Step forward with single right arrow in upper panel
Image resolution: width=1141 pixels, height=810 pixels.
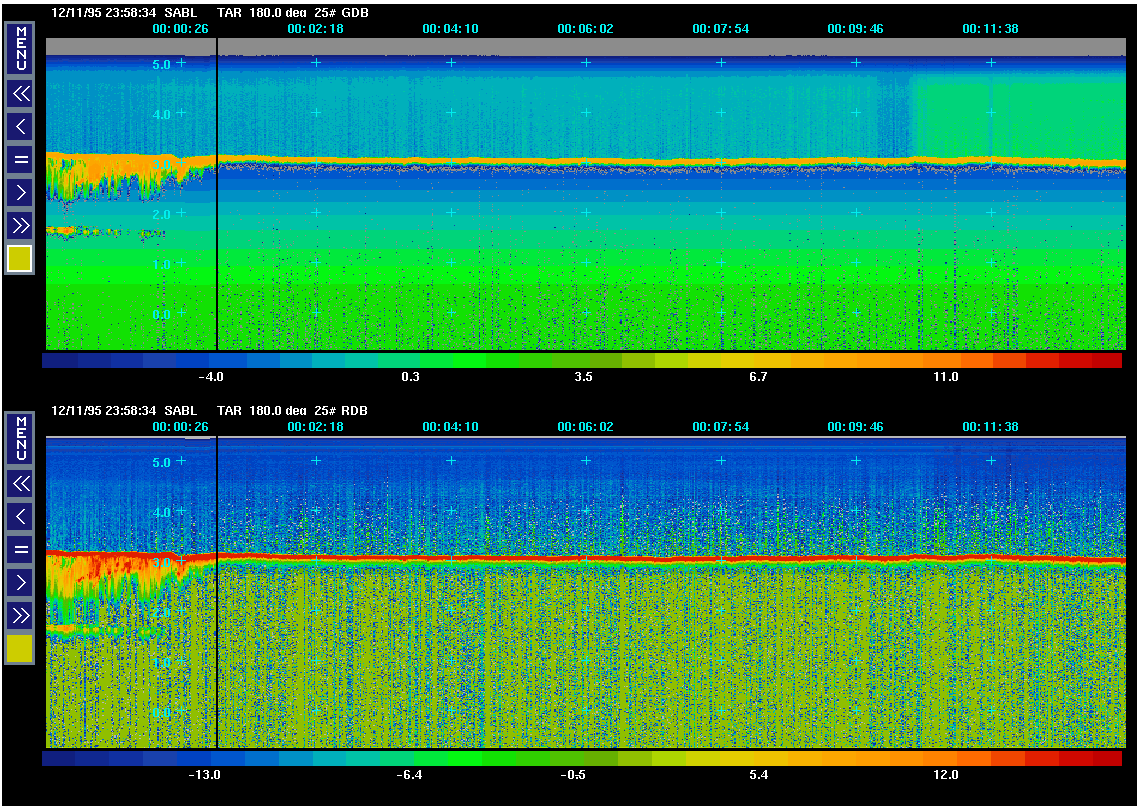tap(20, 192)
